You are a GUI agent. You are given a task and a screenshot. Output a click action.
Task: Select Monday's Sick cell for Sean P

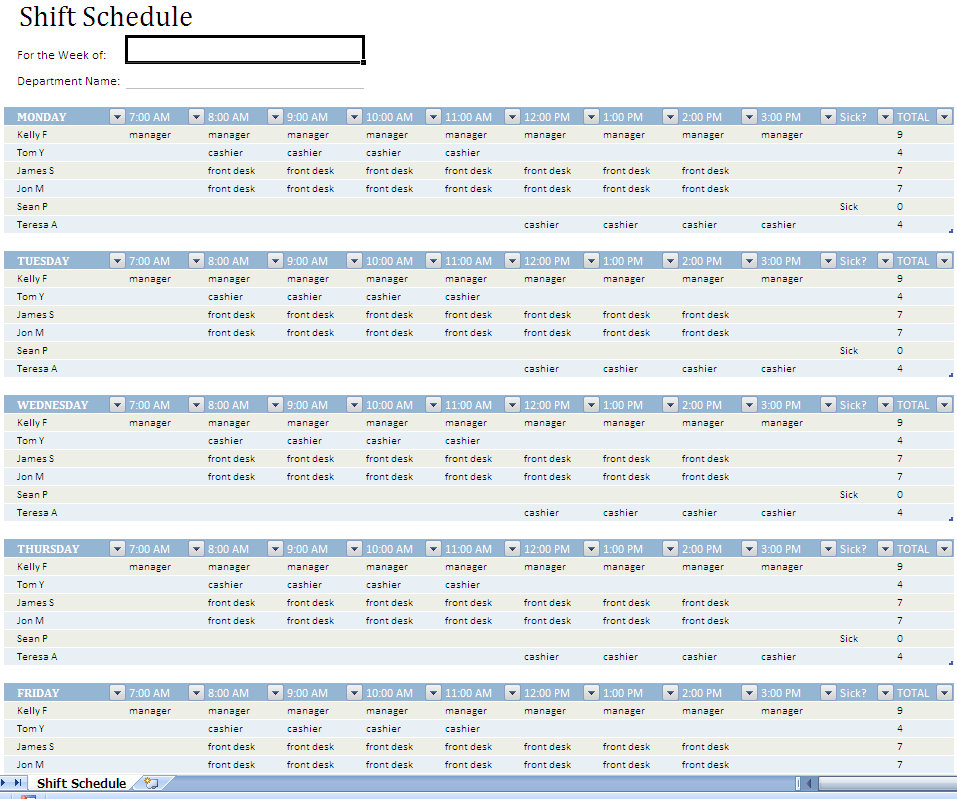click(849, 207)
